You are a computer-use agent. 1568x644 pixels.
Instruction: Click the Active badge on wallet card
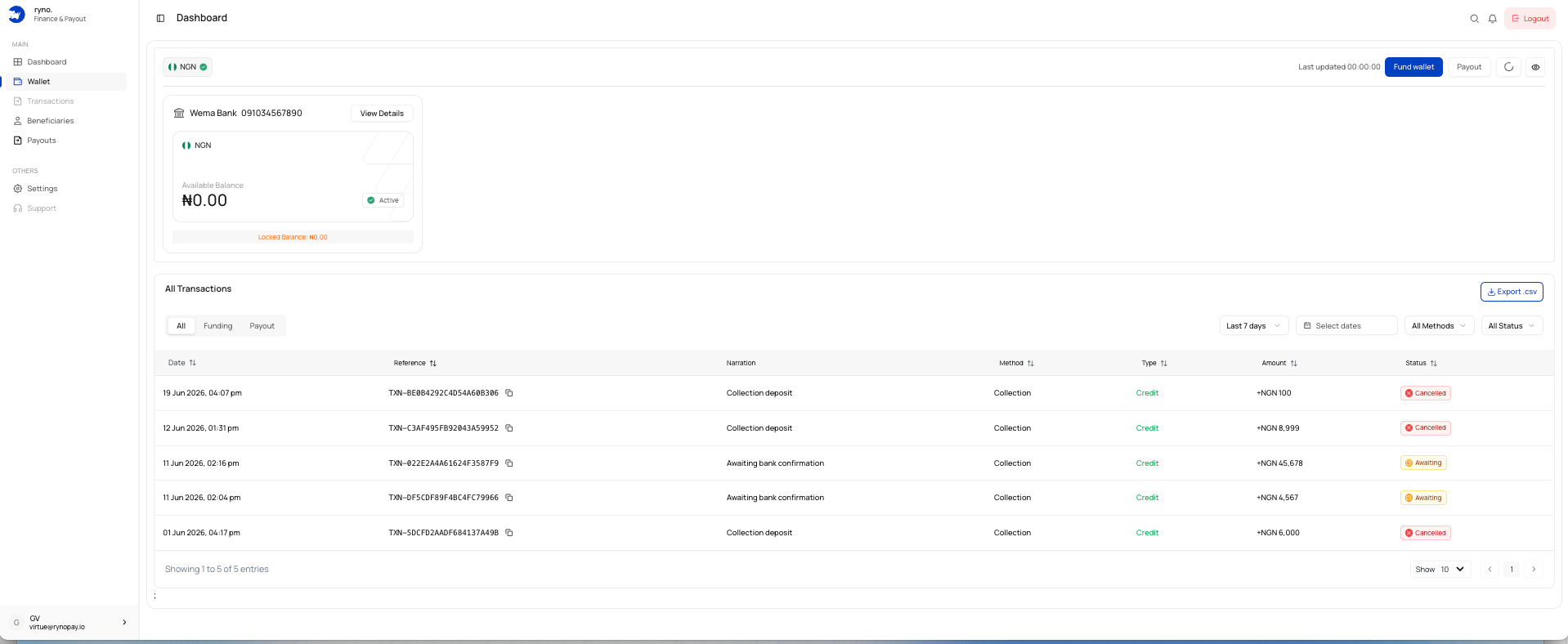383,200
